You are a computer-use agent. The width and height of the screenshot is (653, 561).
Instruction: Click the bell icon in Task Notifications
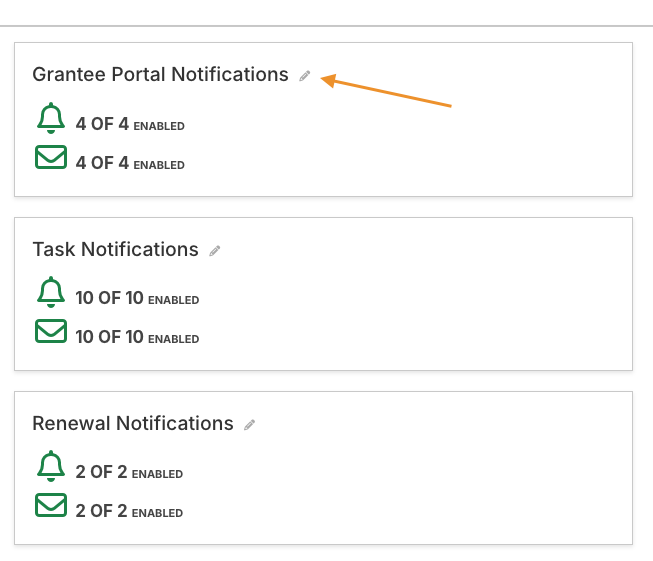pyautogui.click(x=50, y=294)
